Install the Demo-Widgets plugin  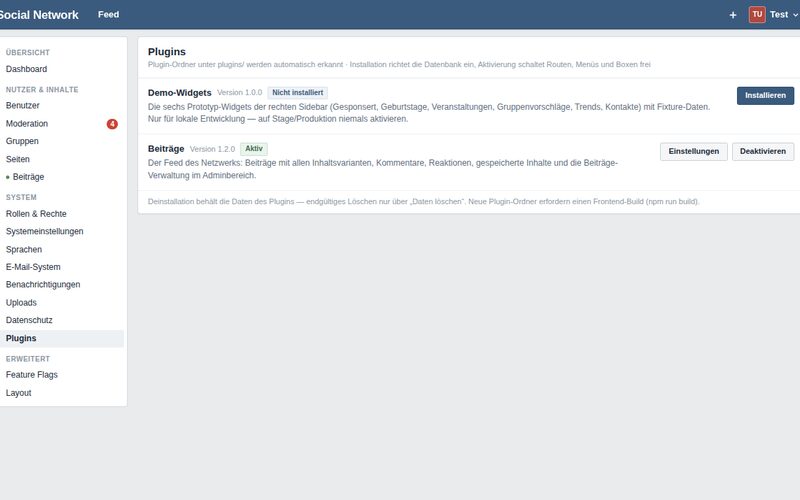[765, 95]
